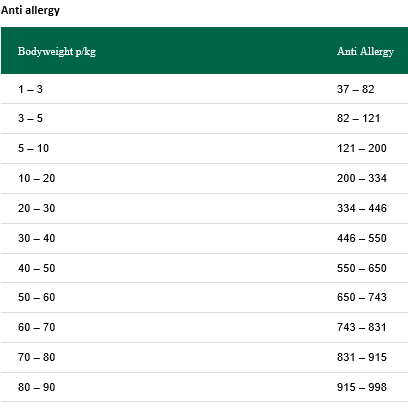Click the 446 – 550 value
The width and height of the screenshot is (408, 408).
tap(362, 238)
